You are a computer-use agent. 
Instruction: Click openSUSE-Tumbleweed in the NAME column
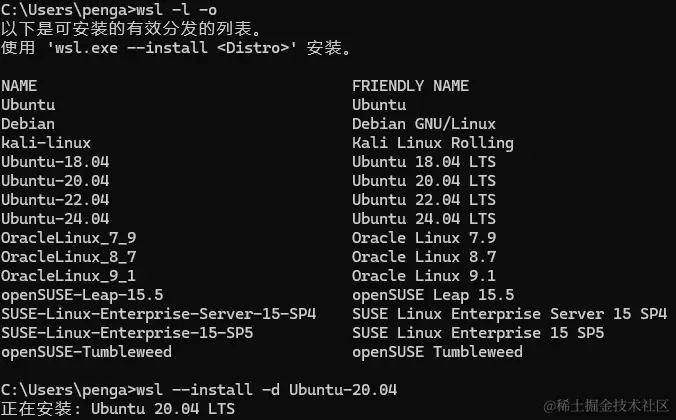(86, 352)
